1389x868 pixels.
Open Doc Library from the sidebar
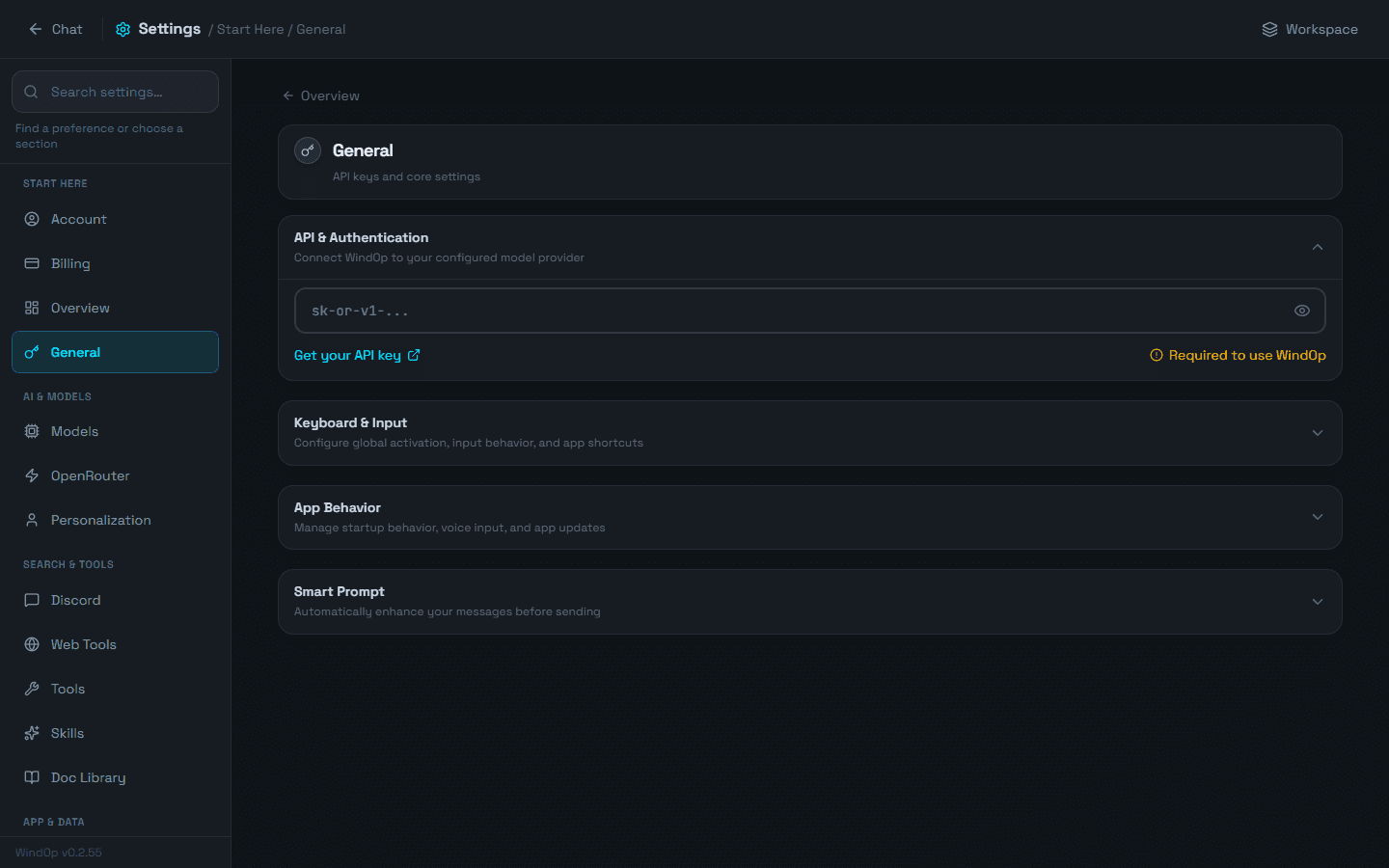pos(115,777)
